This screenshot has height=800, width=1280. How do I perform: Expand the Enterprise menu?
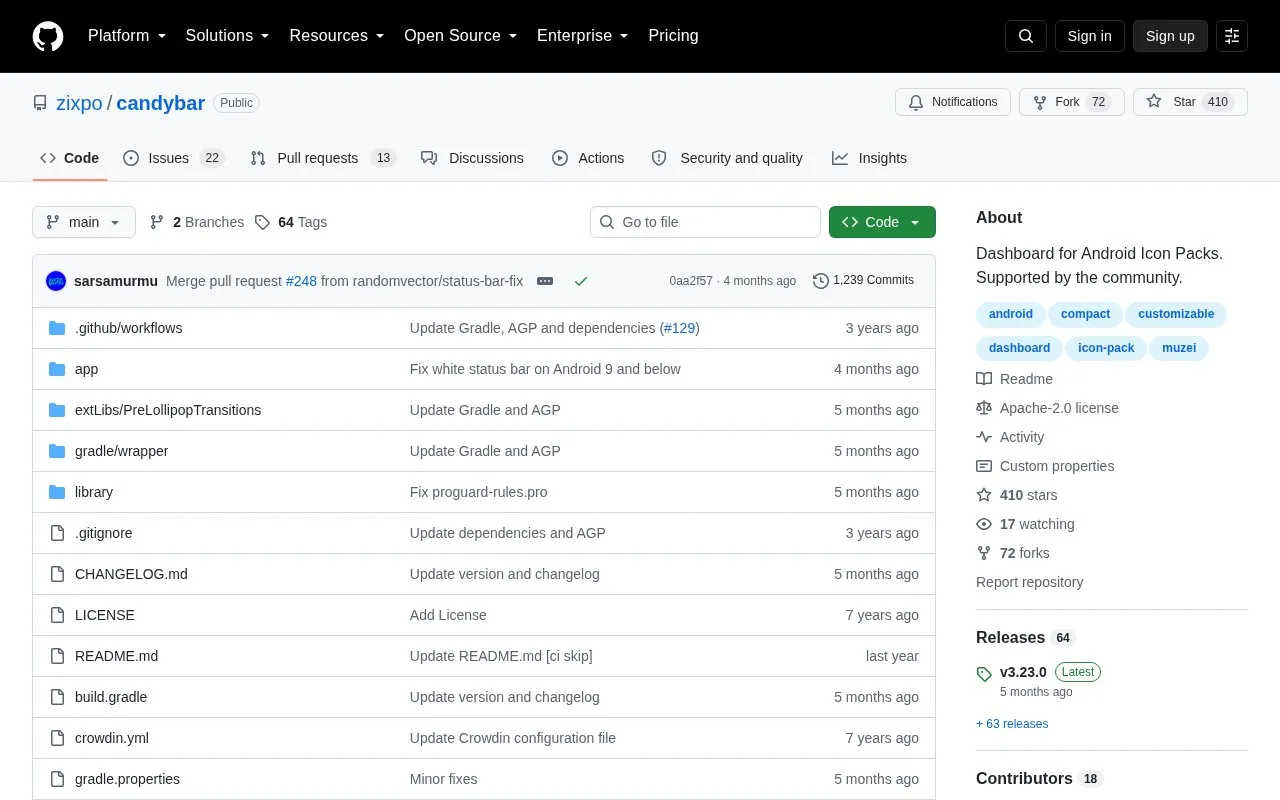[x=582, y=36]
